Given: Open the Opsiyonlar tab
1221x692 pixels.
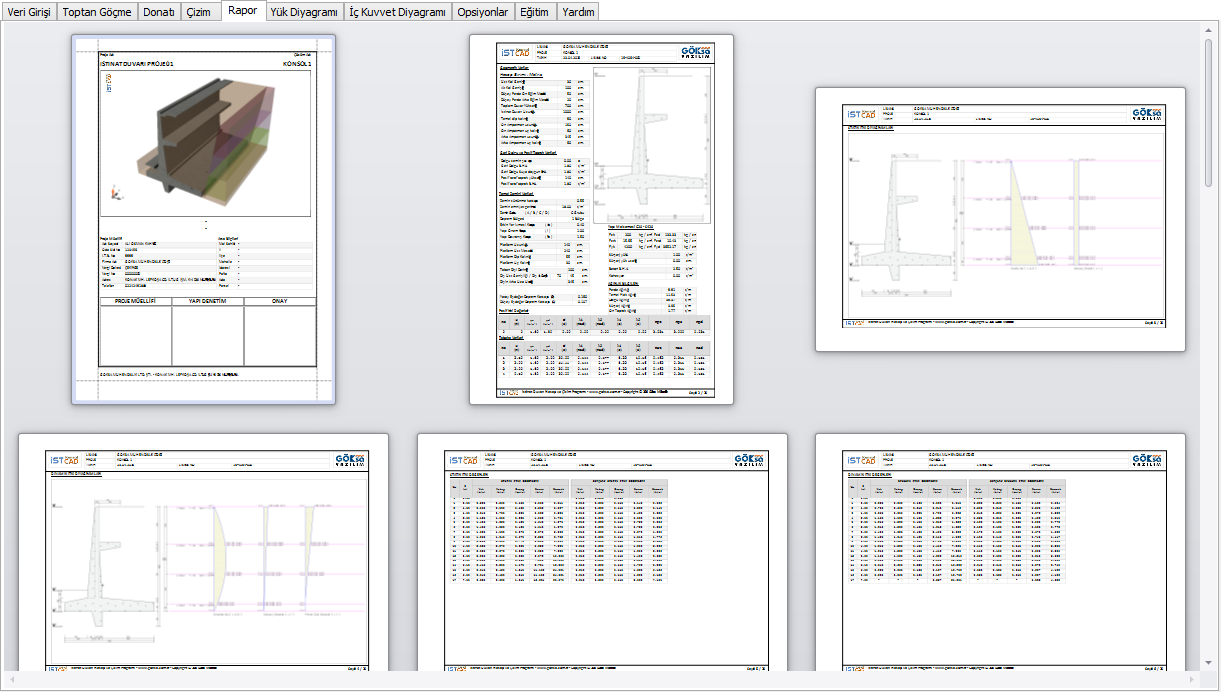Looking at the screenshot, I should coord(484,13).
